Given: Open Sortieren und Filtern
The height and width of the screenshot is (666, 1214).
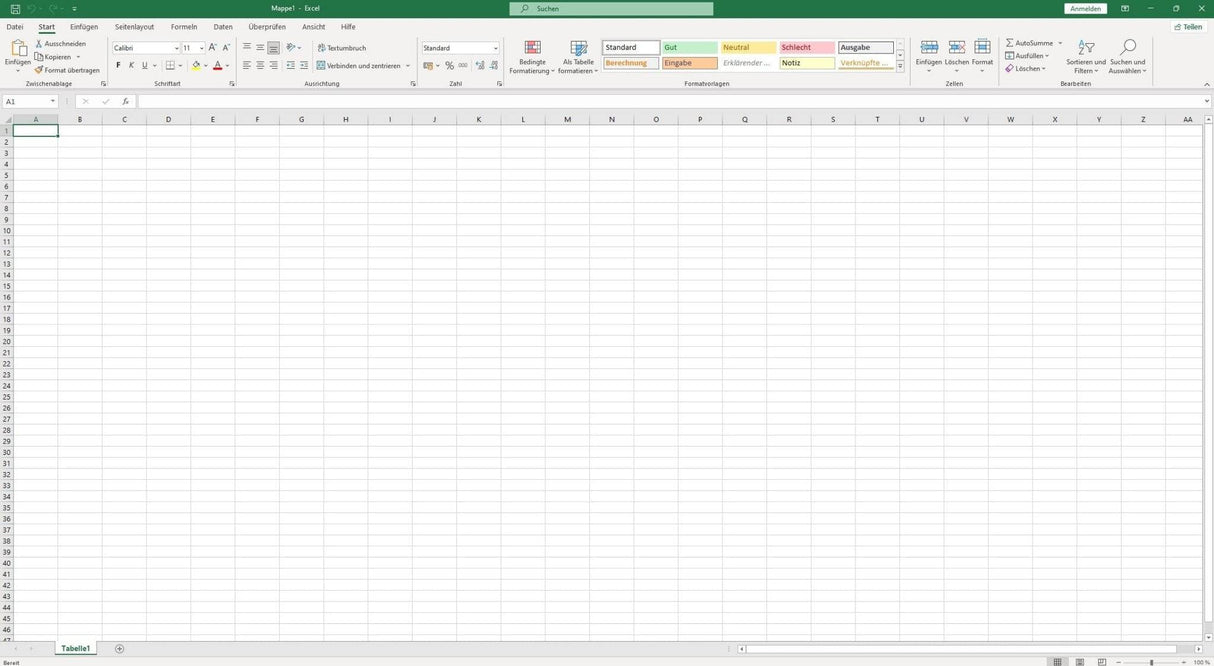Looking at the screenshot, I should point(1086,56).
